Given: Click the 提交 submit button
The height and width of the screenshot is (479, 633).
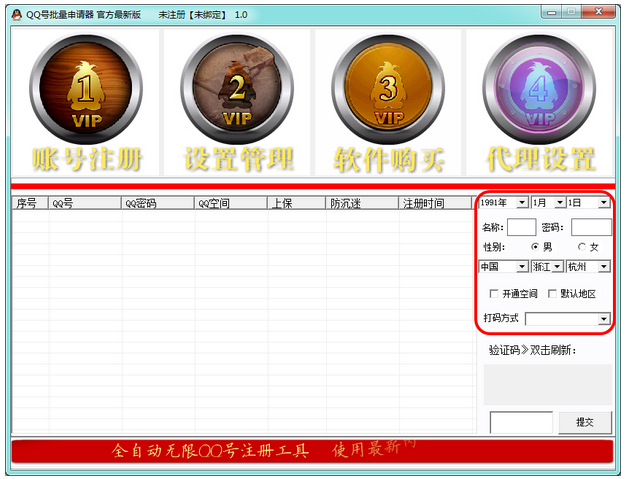Looking at the screenshot, I should 585,422.
